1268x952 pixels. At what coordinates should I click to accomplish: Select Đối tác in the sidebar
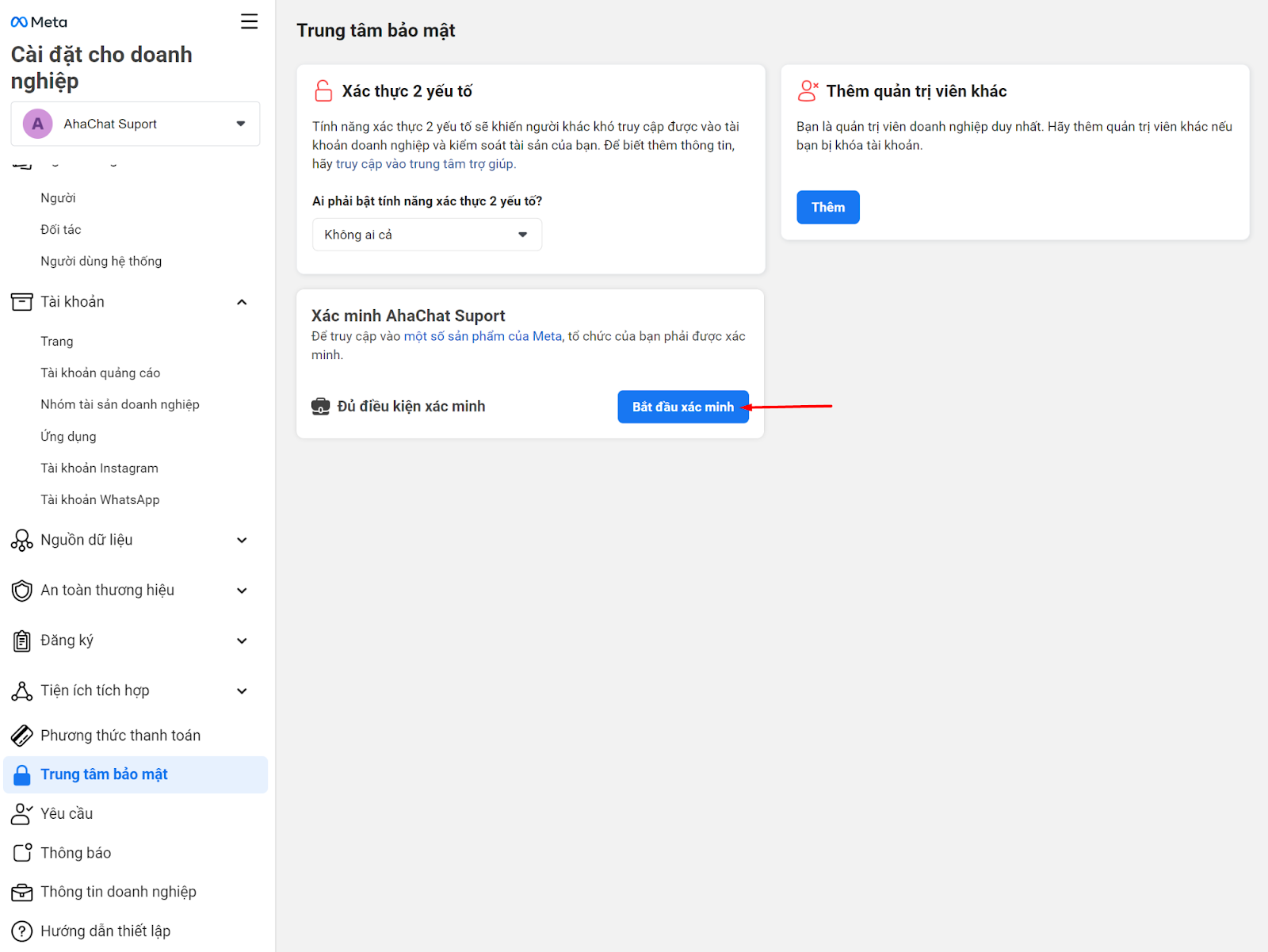pos(61,230)
